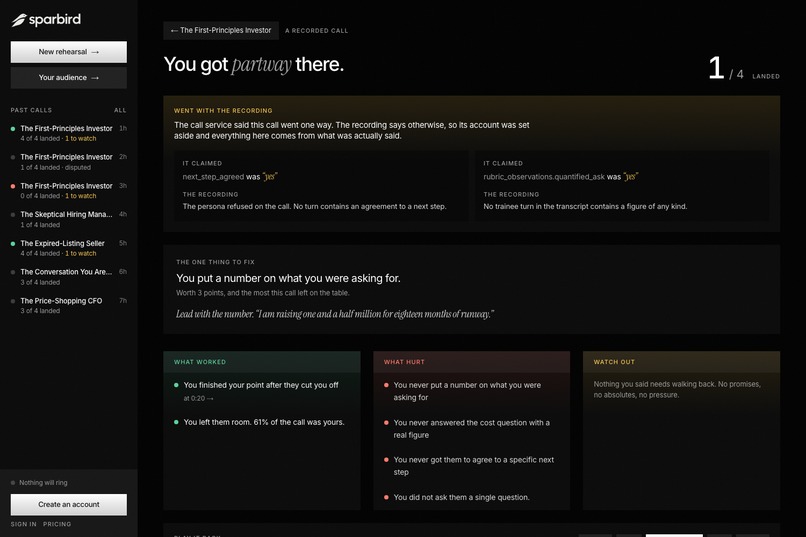
Task: Jump to the 0:20 timestamp link
Action: (198, 398)
